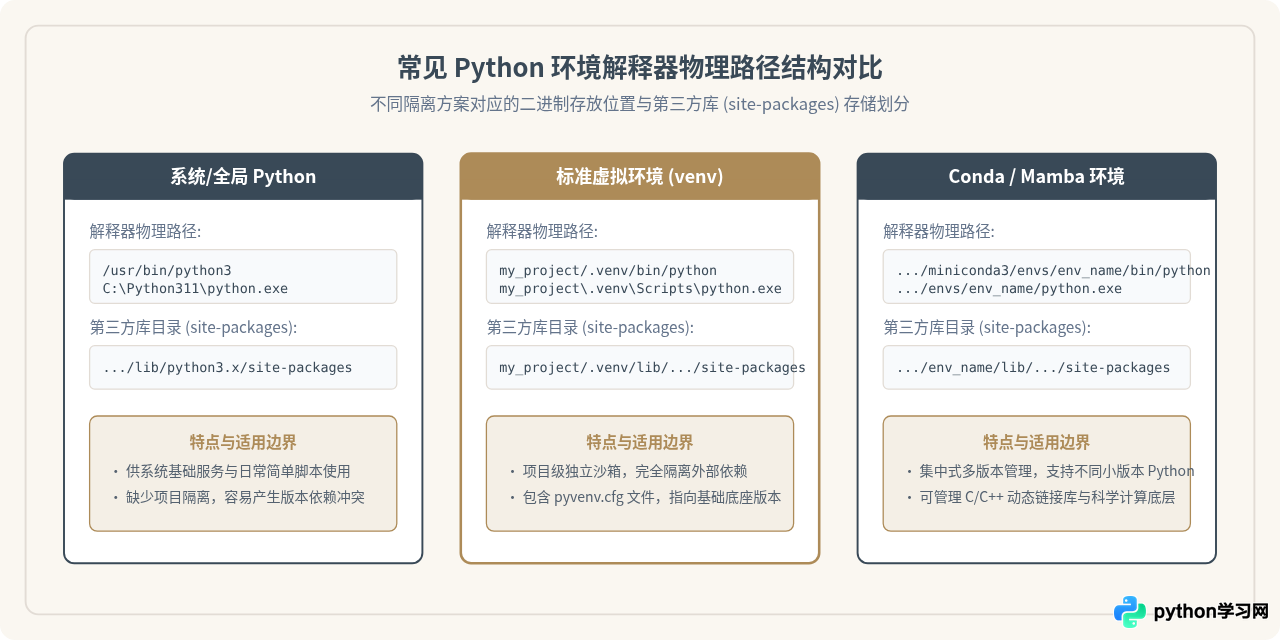The image size is (1280, 640).
Task: Select the subtitle mentioning 二进制存放位置
Action: pos(640,104)
